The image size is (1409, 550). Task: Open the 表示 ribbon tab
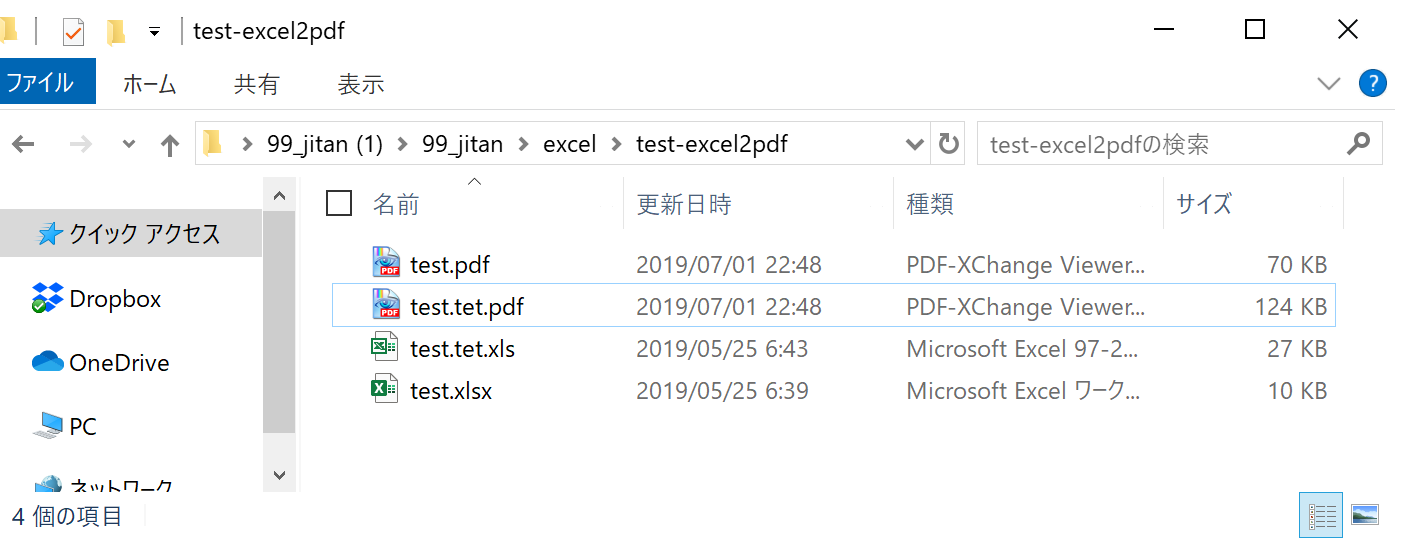coord(360,84)
